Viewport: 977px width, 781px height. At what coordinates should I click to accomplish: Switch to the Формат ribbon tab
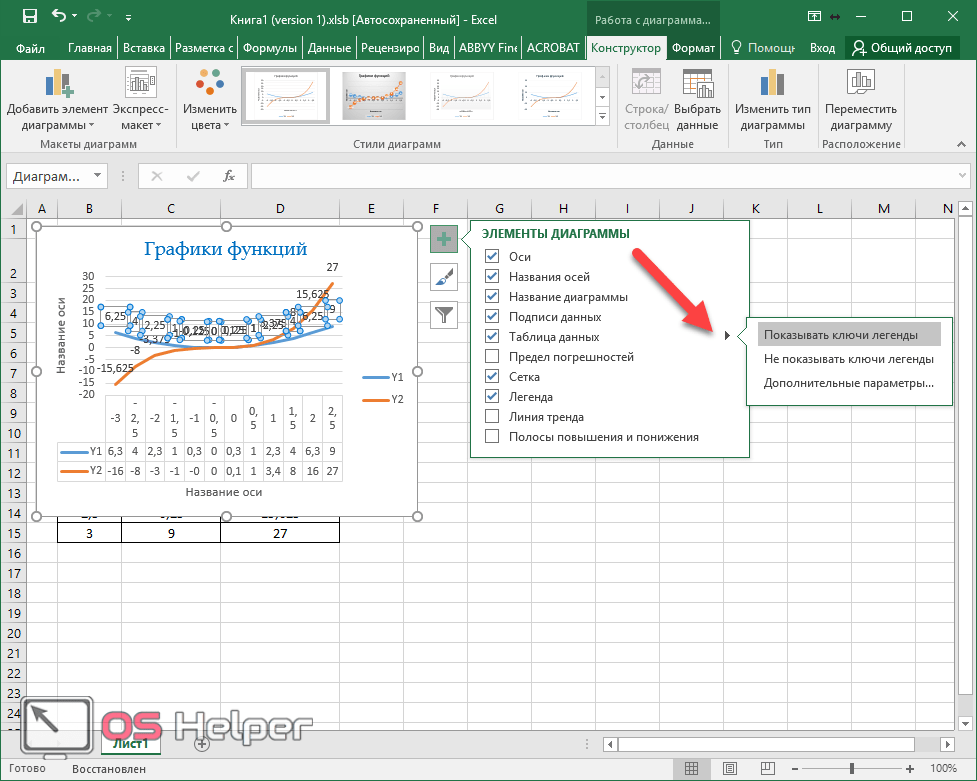tap(693, 47)
